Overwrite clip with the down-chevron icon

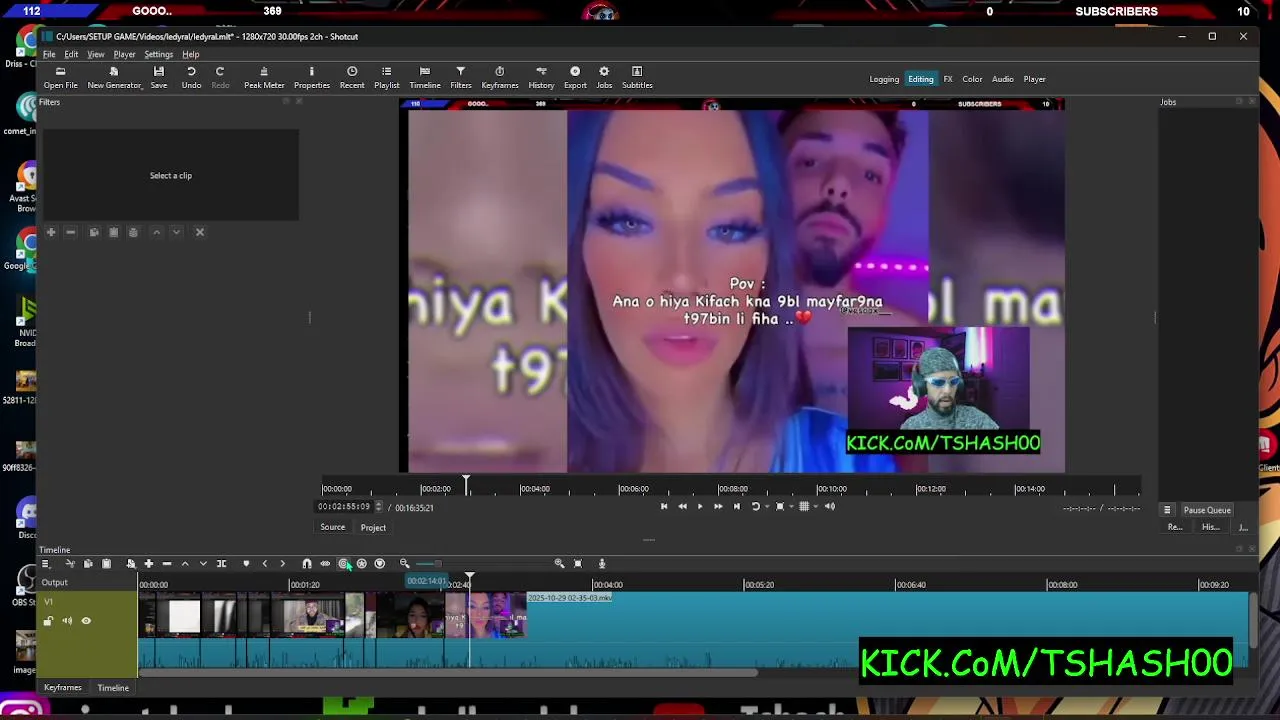(203, 564)
